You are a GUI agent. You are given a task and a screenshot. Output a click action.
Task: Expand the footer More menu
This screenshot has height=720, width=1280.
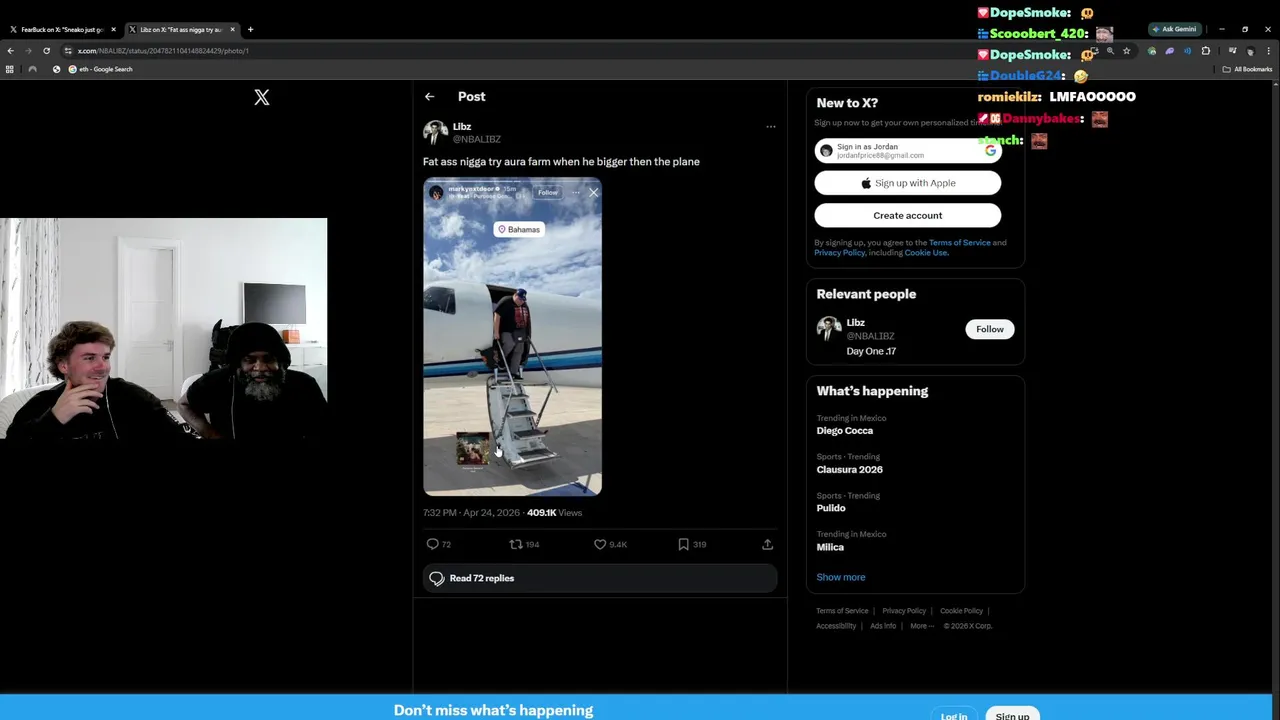922,626
